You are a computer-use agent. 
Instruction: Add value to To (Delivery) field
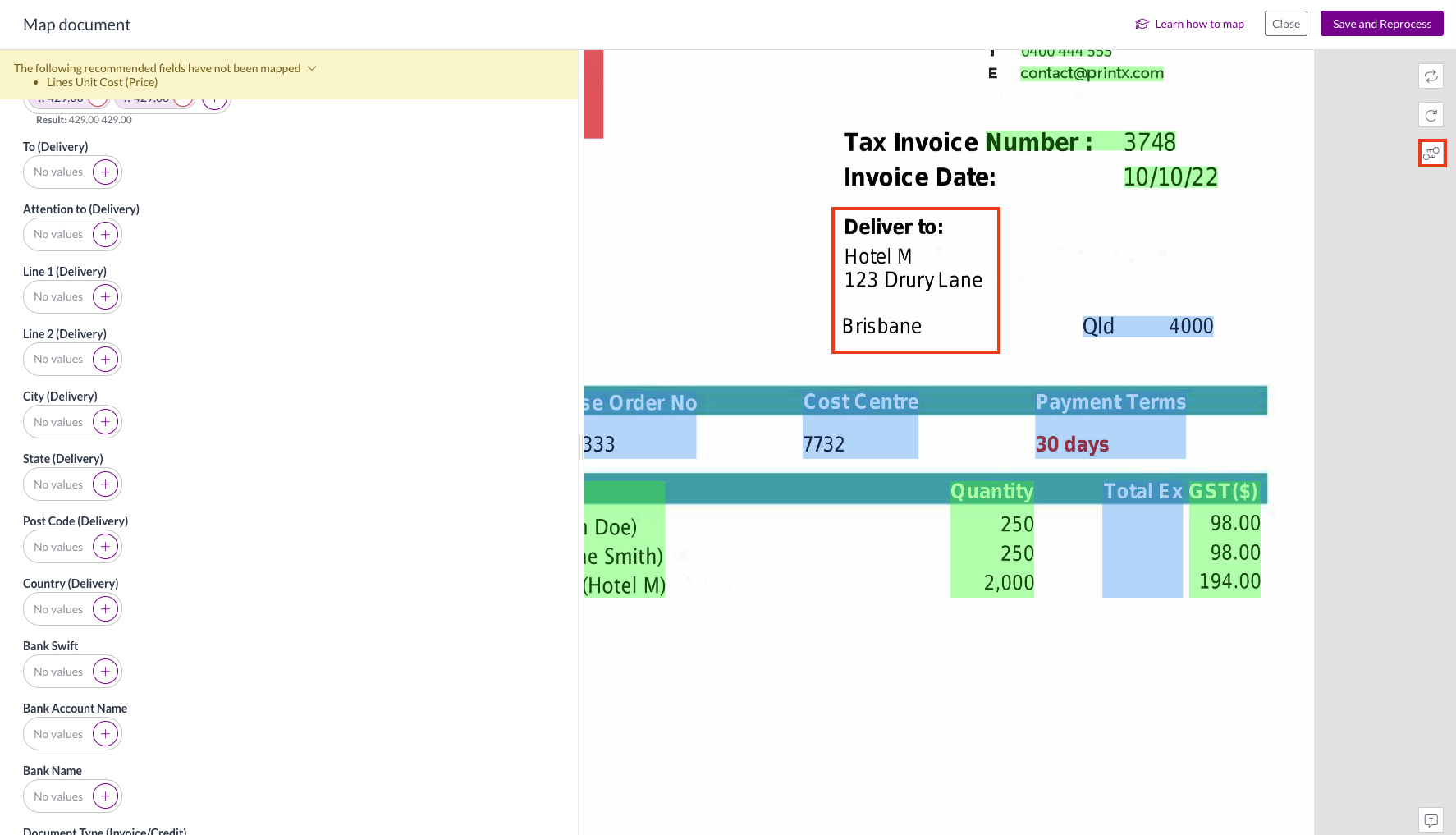coord(106,172)
